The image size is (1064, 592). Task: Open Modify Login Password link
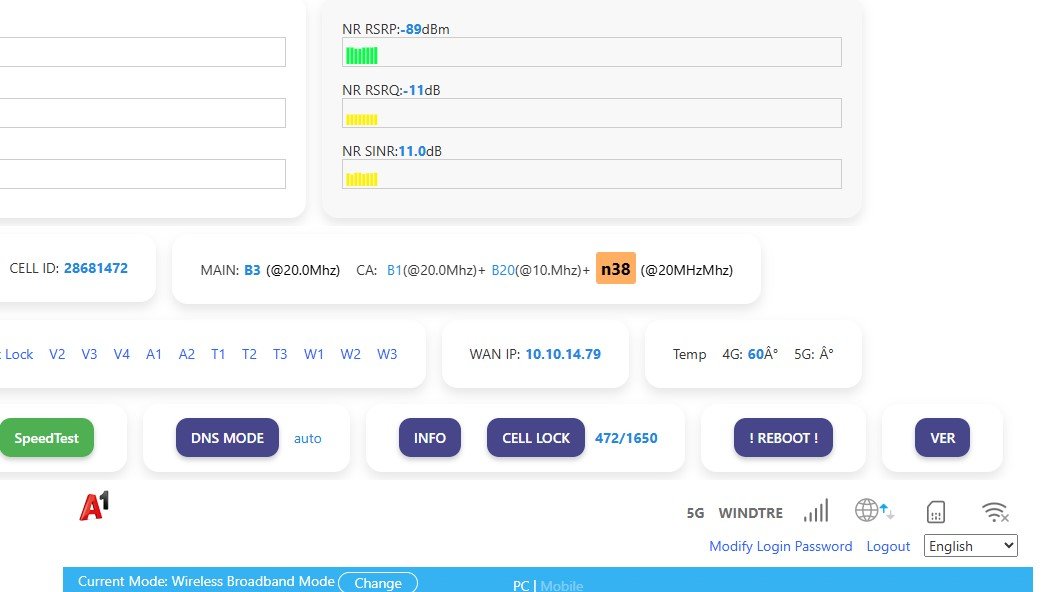780,547
